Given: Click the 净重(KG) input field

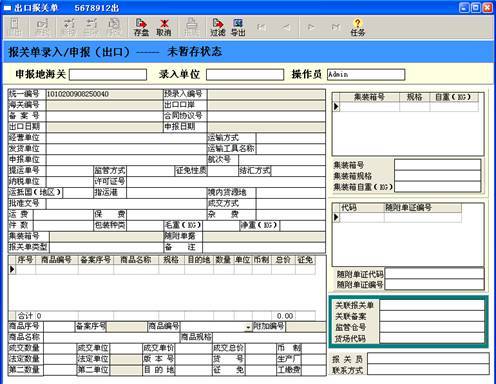Looking at the screenshot, I should pos(302,226).
